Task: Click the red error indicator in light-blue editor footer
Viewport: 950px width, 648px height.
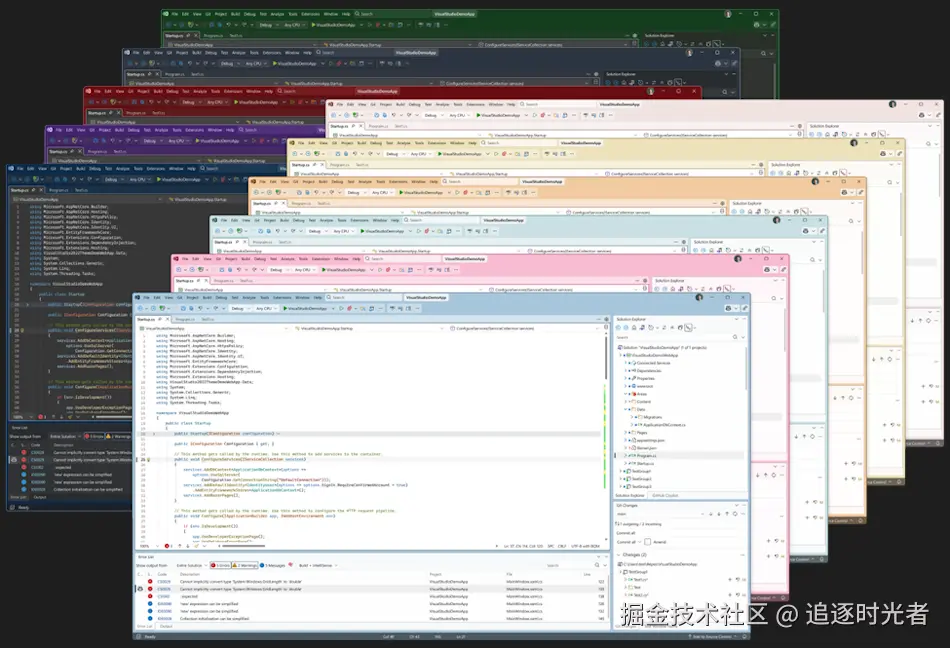Action: 168,546
